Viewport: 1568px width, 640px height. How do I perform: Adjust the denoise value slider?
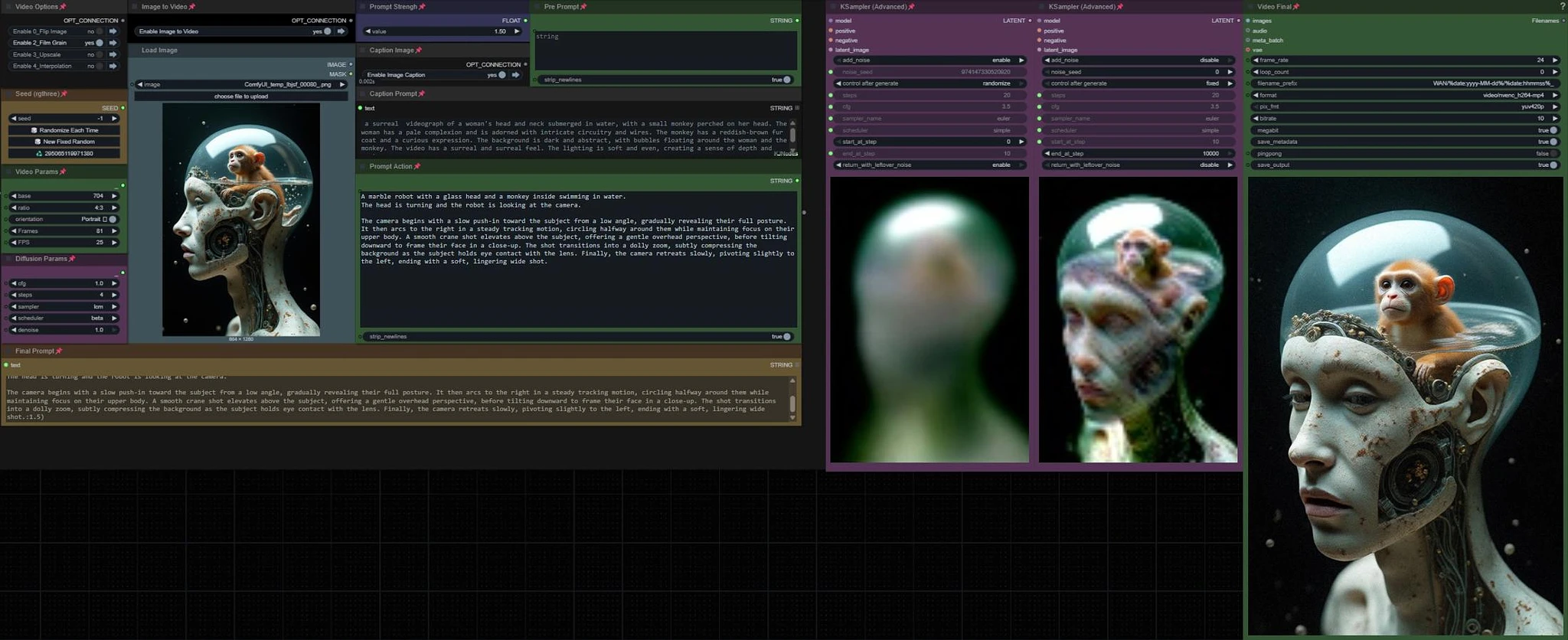tap(64, 330)
